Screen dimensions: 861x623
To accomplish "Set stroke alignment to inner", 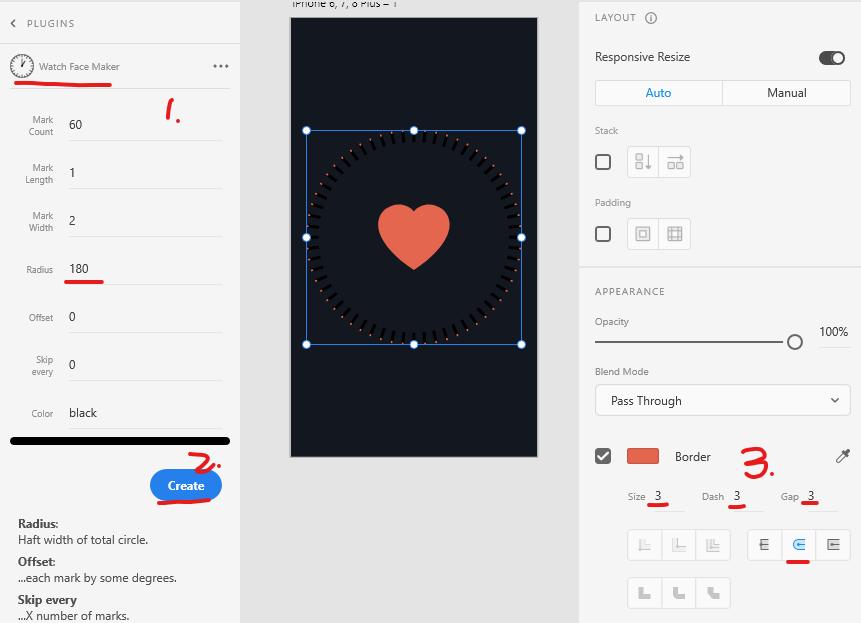I will point(645,545).
